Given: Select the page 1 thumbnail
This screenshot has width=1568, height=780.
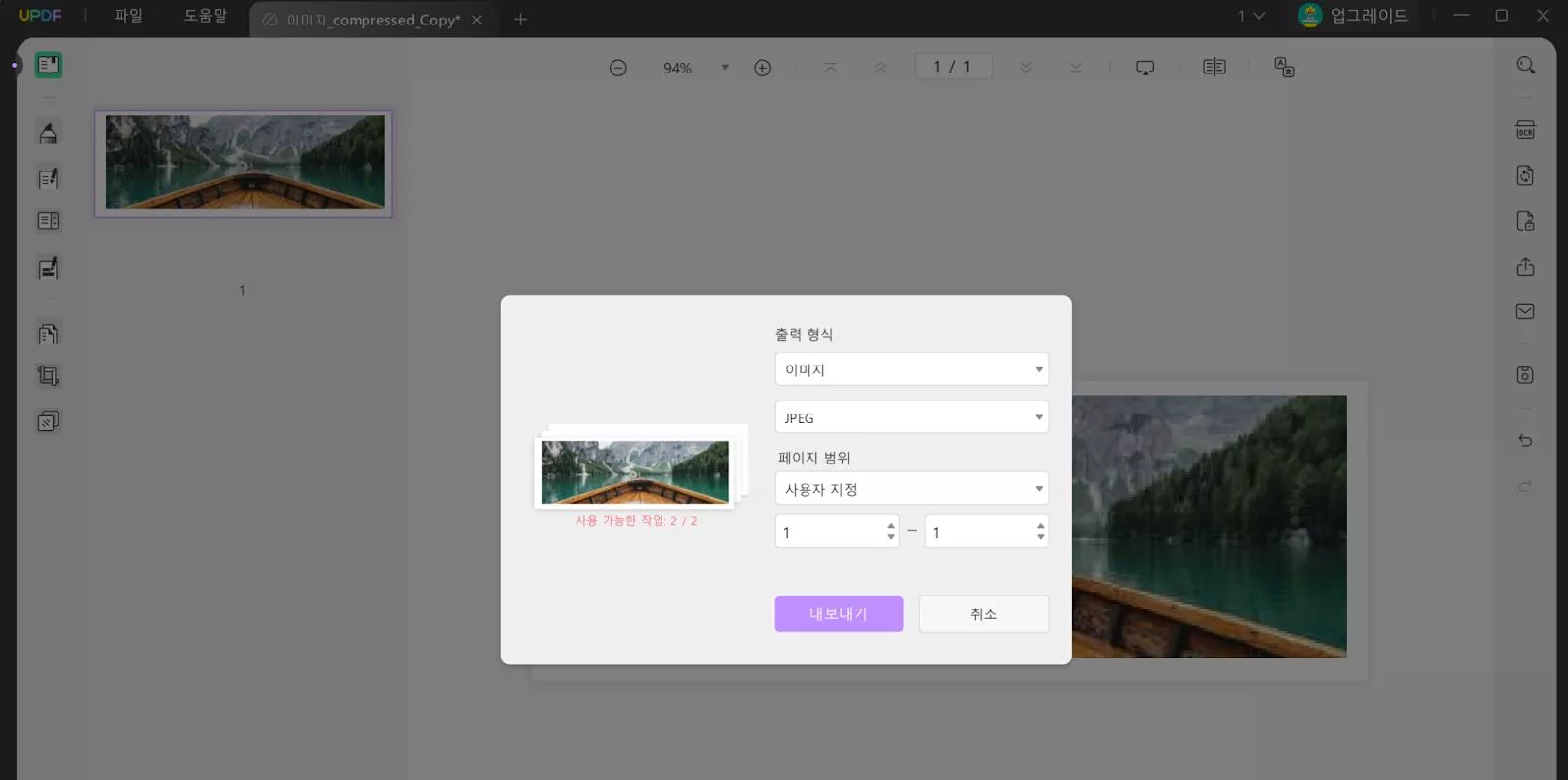Looking at the screenshot, I should pos(244,163).
